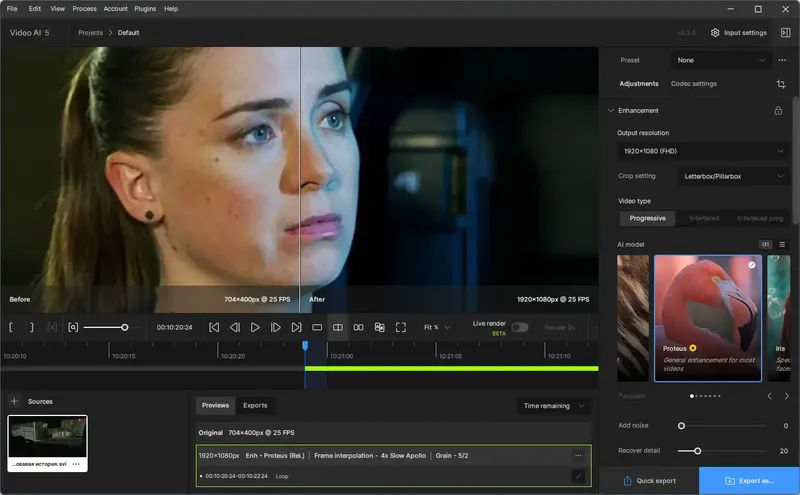Open the Crop setting Letterbox/Pillarbox dropdown
Image resolution: width=800 pixels, height=495 pixels.
point(734,176)
